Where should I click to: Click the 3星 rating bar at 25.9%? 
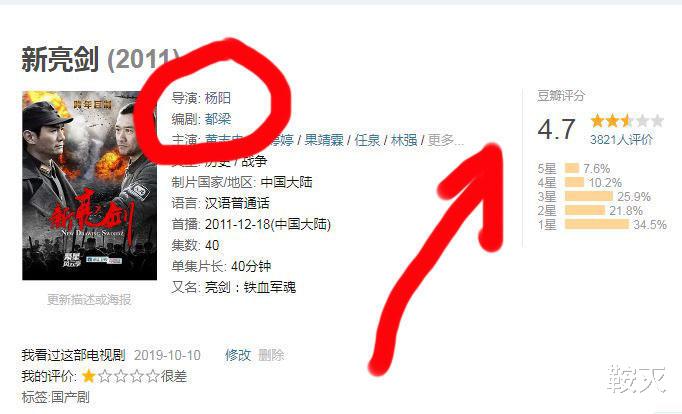click(589, 196)
